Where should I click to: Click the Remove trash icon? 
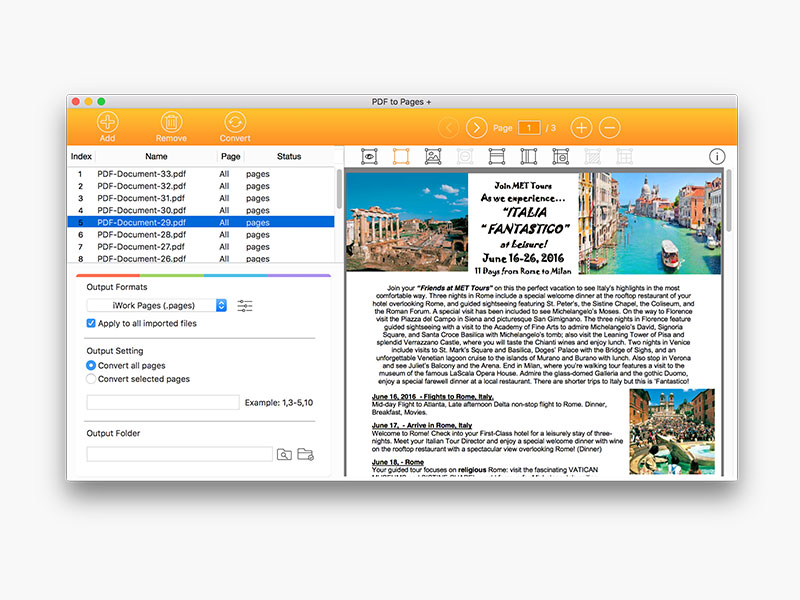point(171,122)
